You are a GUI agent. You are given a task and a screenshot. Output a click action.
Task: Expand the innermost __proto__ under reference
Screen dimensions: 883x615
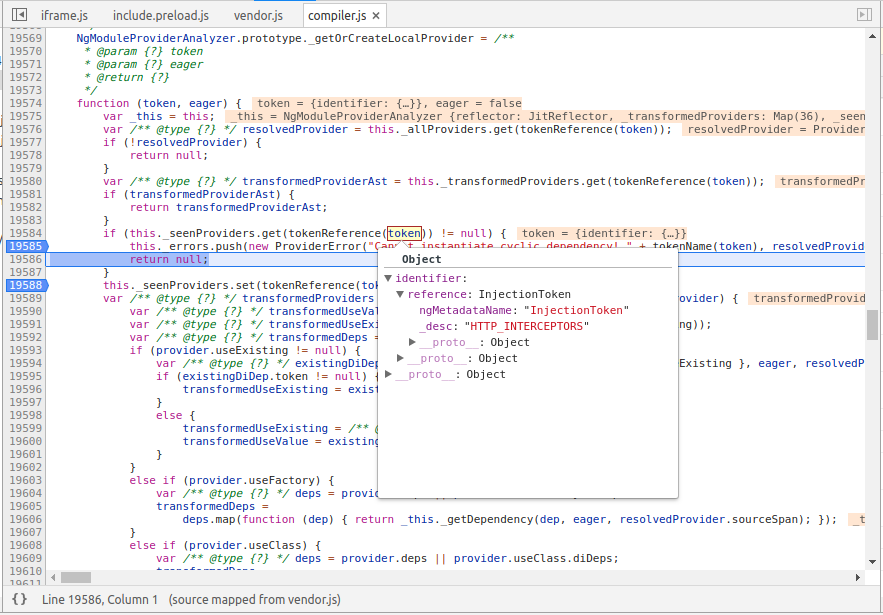coord(412,342)
